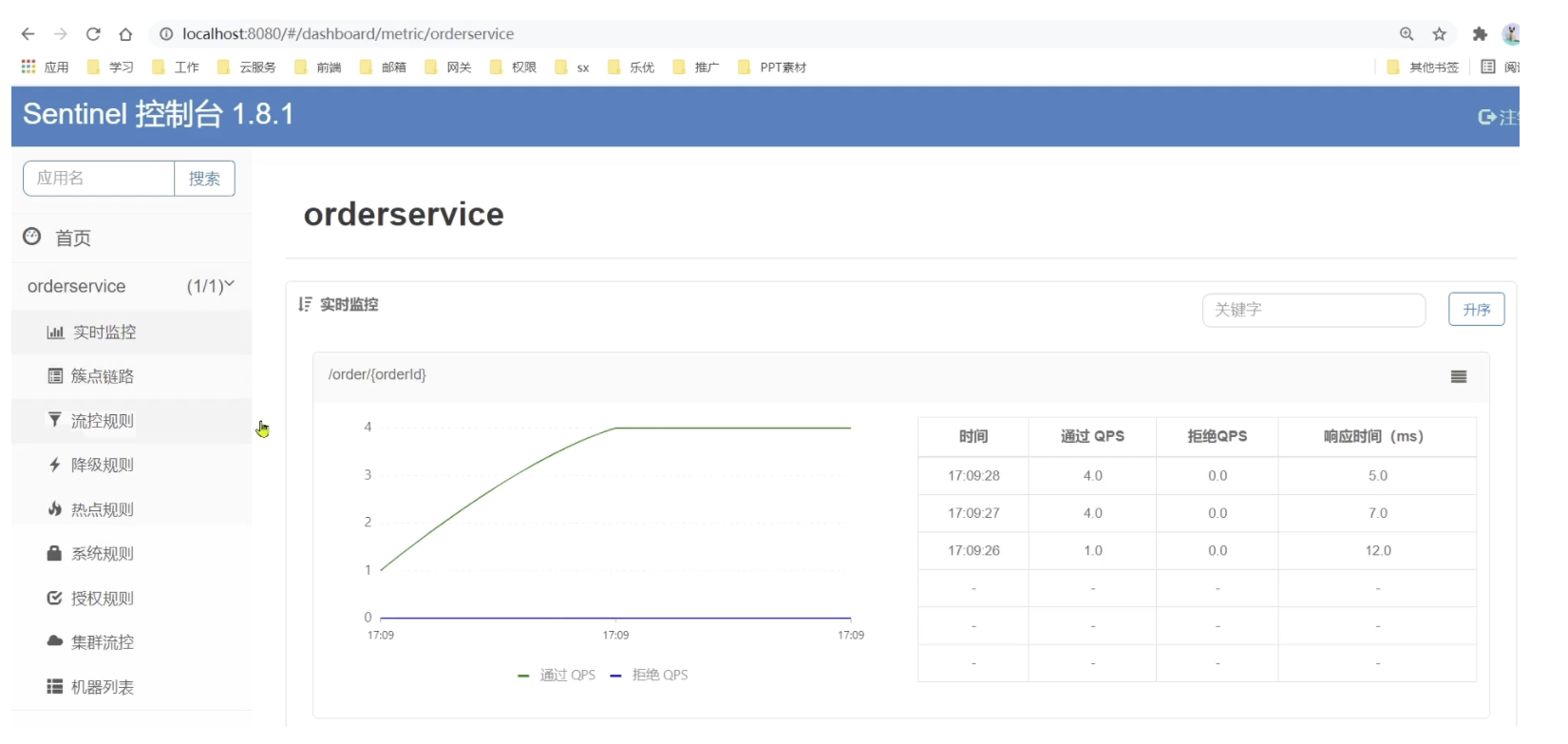Click the 搜索 search button
The width and height of the screenshot is (1568, 744).
tap(204, 179)
